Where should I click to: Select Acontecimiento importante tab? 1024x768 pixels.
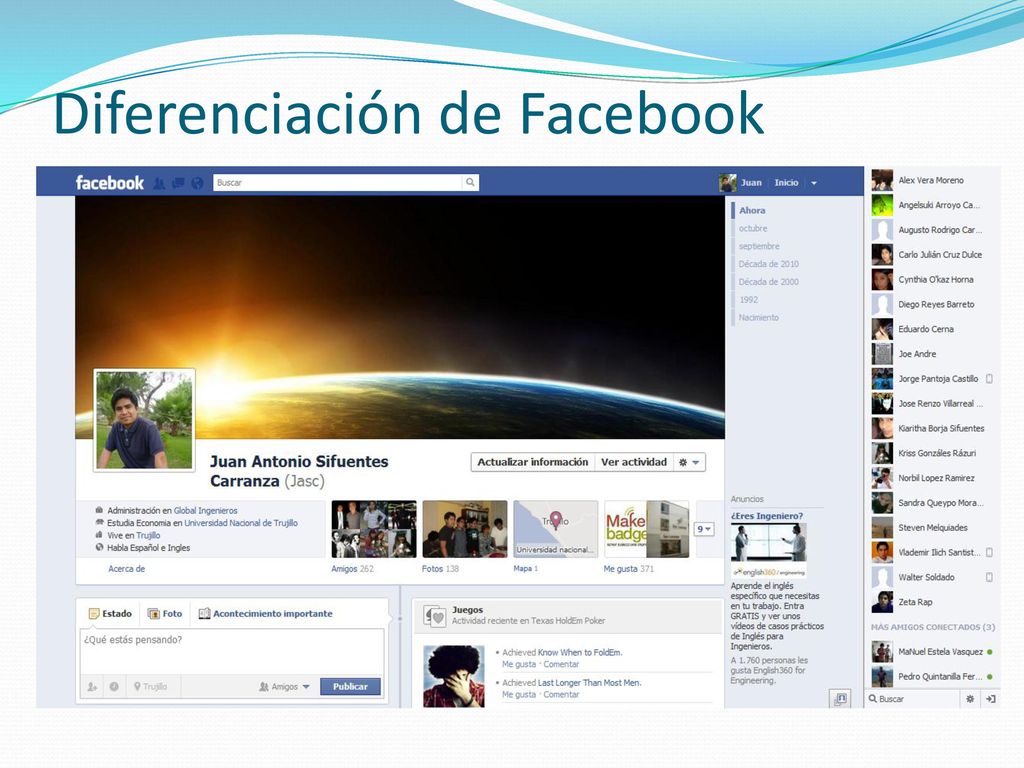(265, 614)
